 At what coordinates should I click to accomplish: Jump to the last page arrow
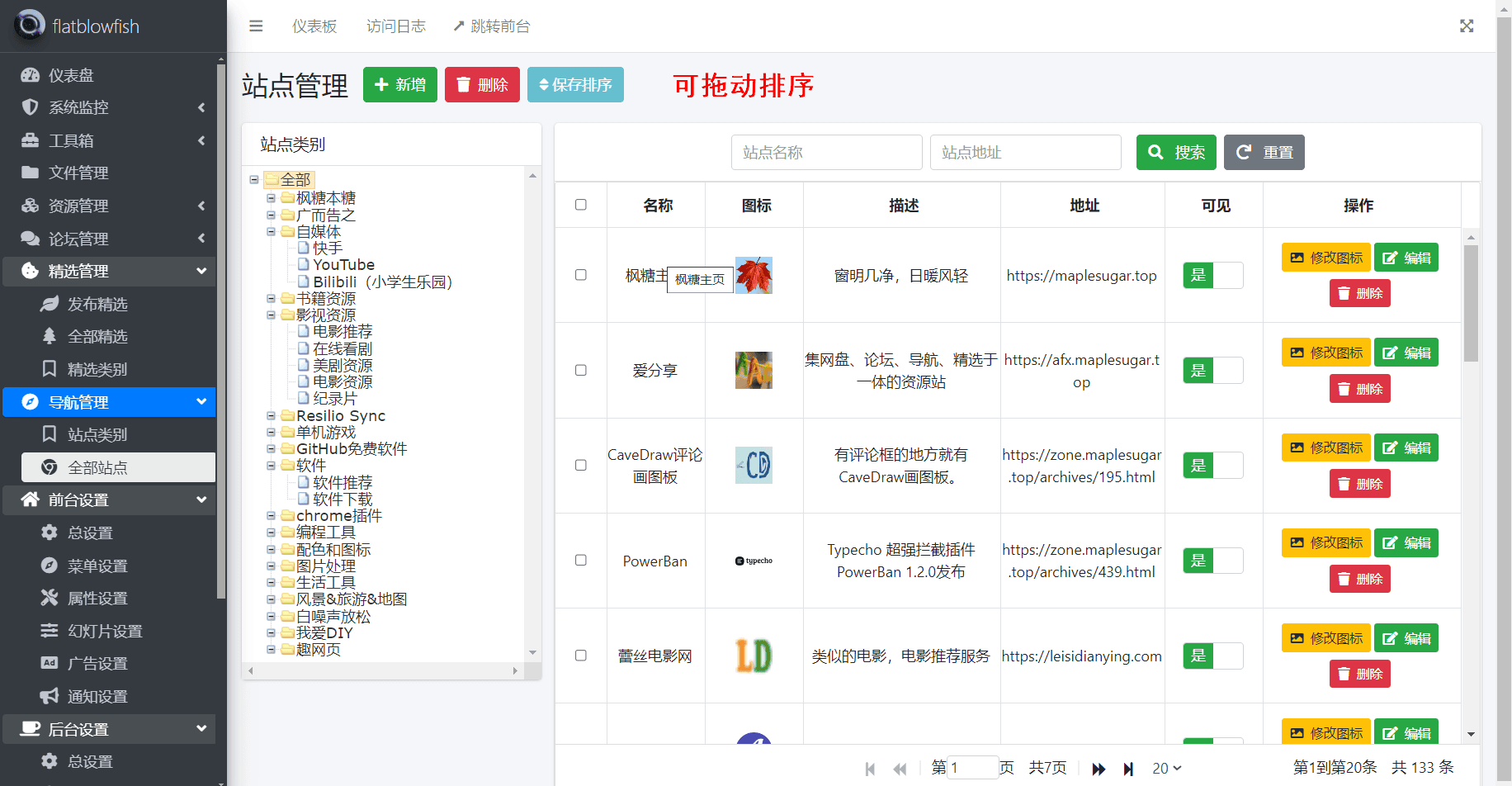(1128, 769)
